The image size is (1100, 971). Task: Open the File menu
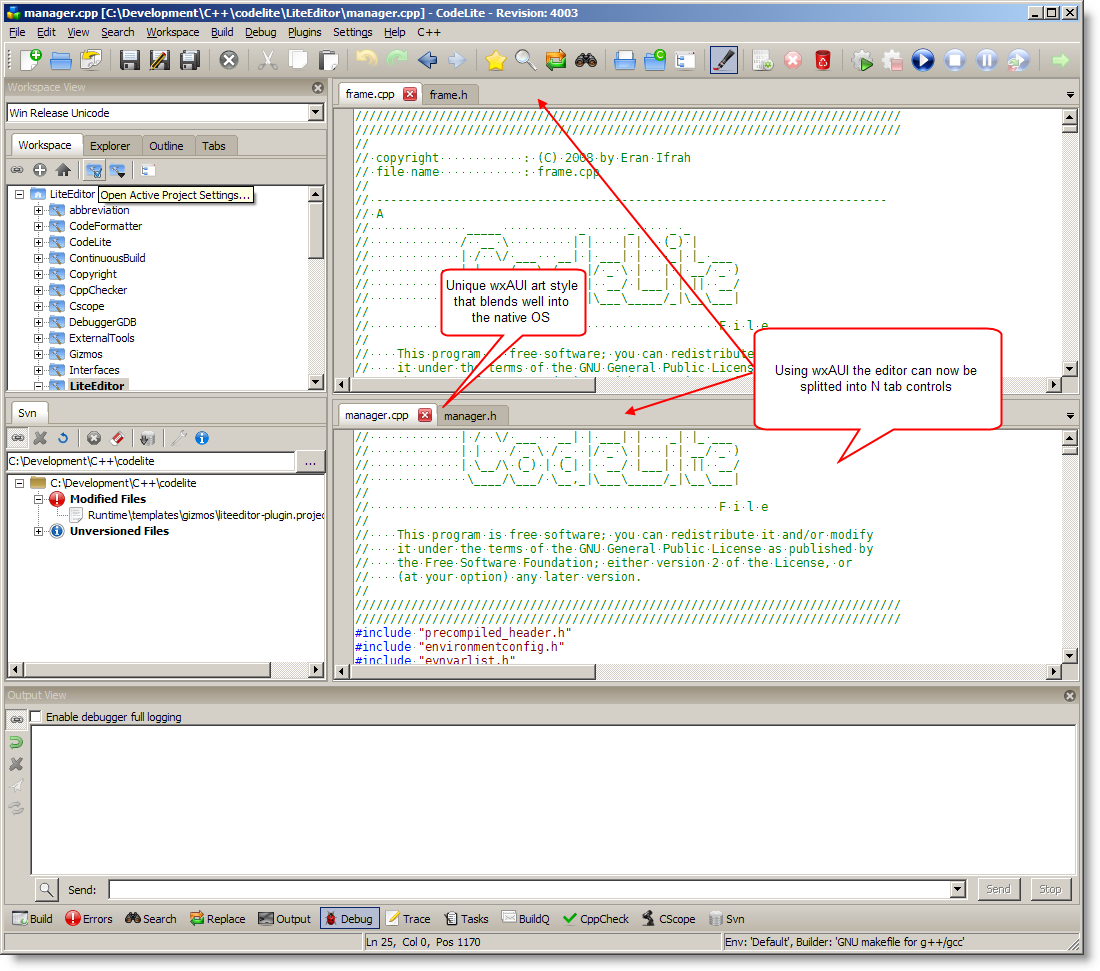17,32
